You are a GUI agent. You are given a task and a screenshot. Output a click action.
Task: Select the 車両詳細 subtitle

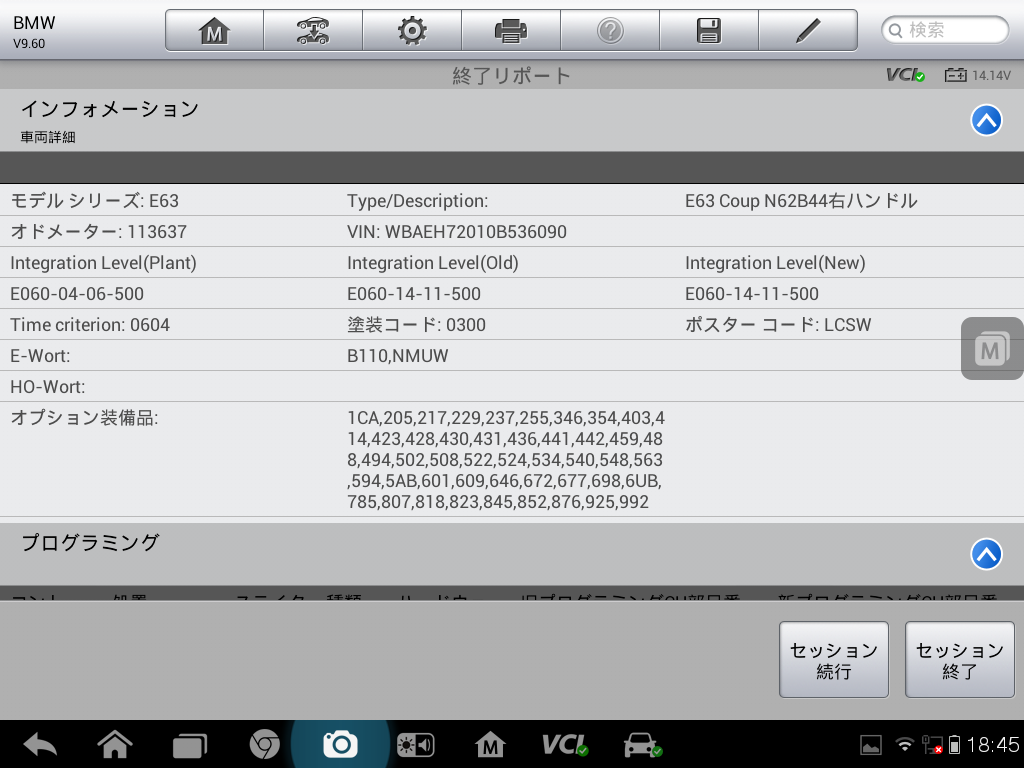tap(48, 137)
